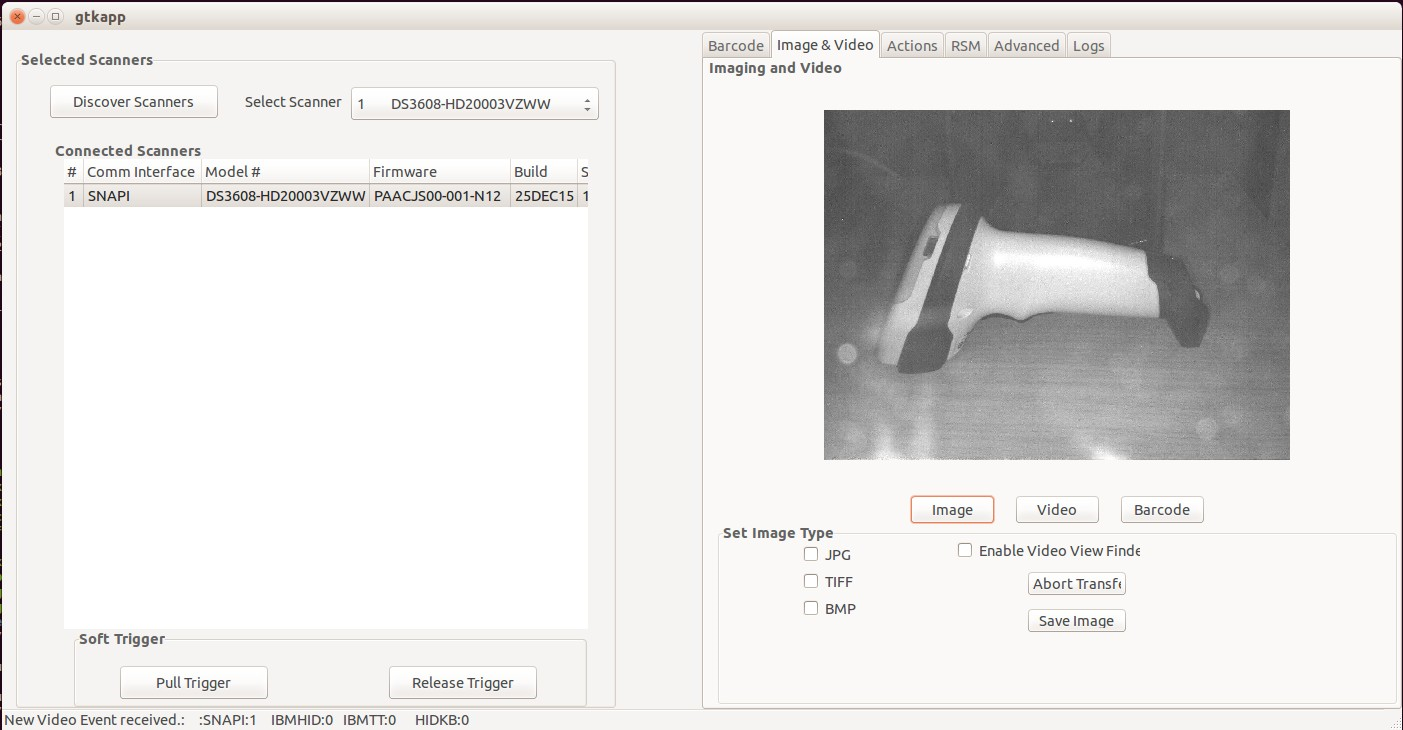The image size is (1403, 730).
Task: Check the TIFF image type option
Action: (x=811, y=581)
